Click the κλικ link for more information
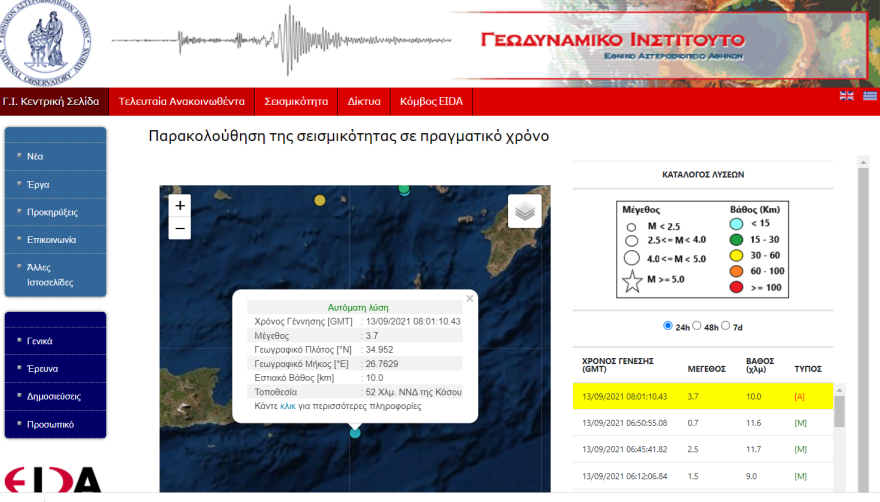This screenshot has height=502, width=880. click(288, 406)
